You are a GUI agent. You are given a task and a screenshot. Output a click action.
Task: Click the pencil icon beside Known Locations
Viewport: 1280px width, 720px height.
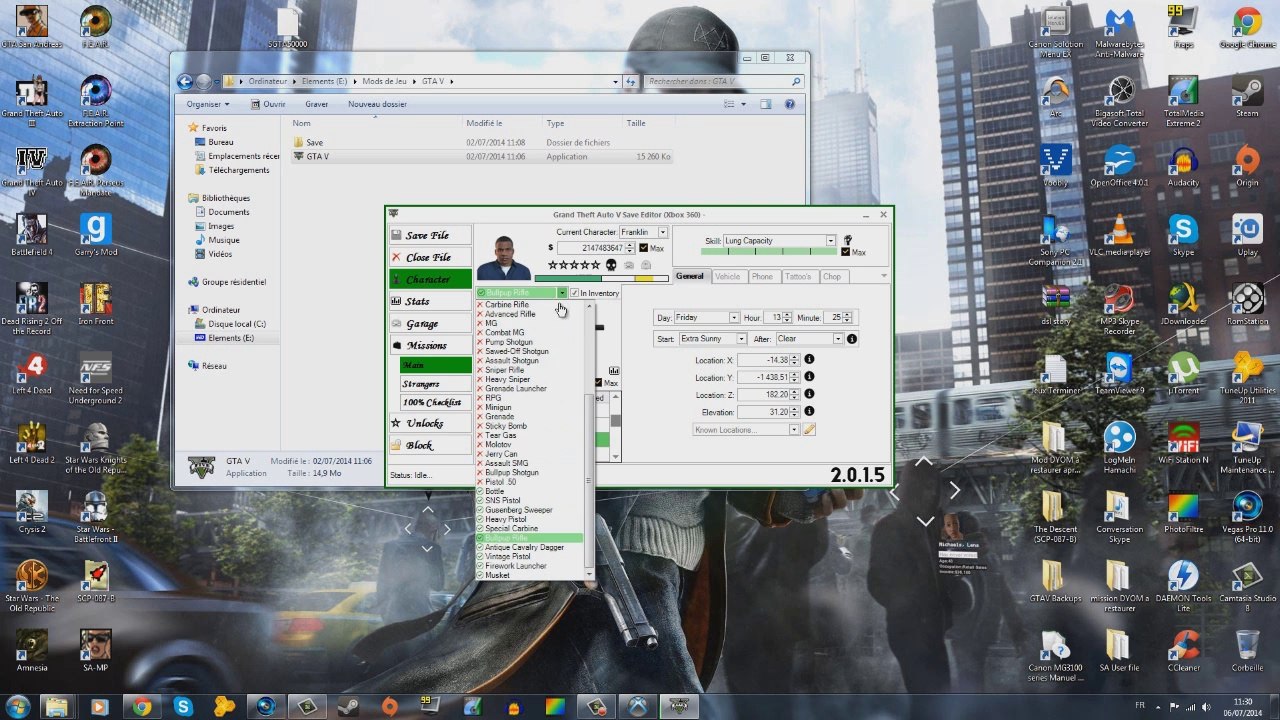(x=809, y=430)
